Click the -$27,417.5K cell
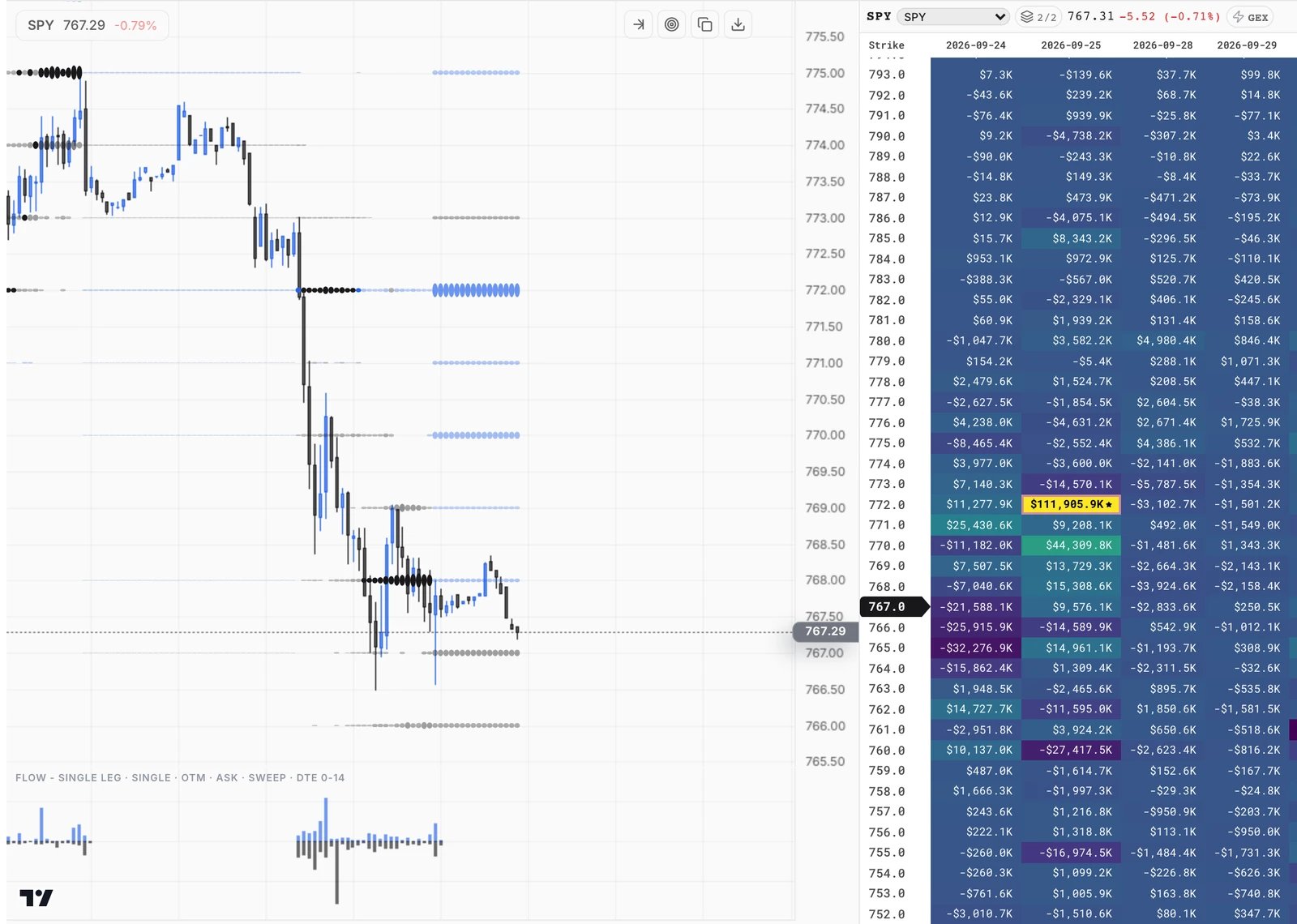This screenshot has width=1297, height=924. 1071,750
